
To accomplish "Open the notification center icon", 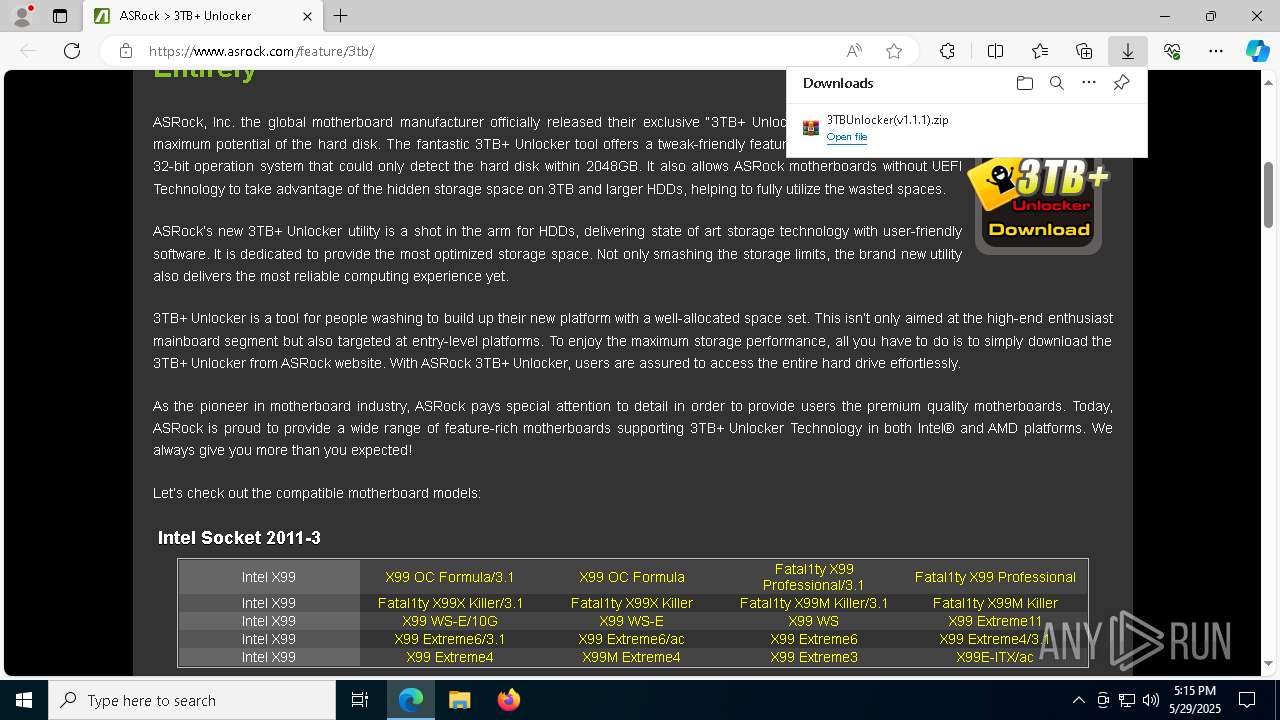I will [x=1247, y=700].
